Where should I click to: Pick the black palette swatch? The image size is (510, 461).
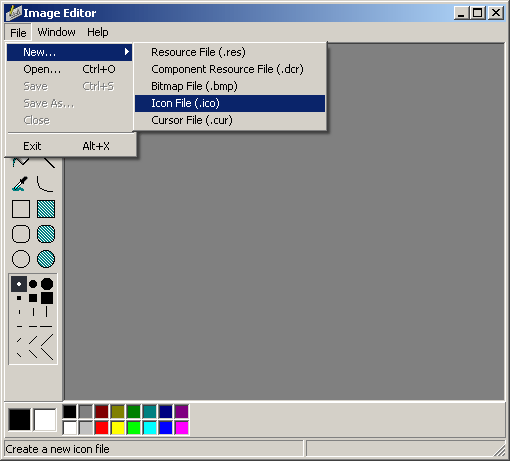[x=70, y=412]
